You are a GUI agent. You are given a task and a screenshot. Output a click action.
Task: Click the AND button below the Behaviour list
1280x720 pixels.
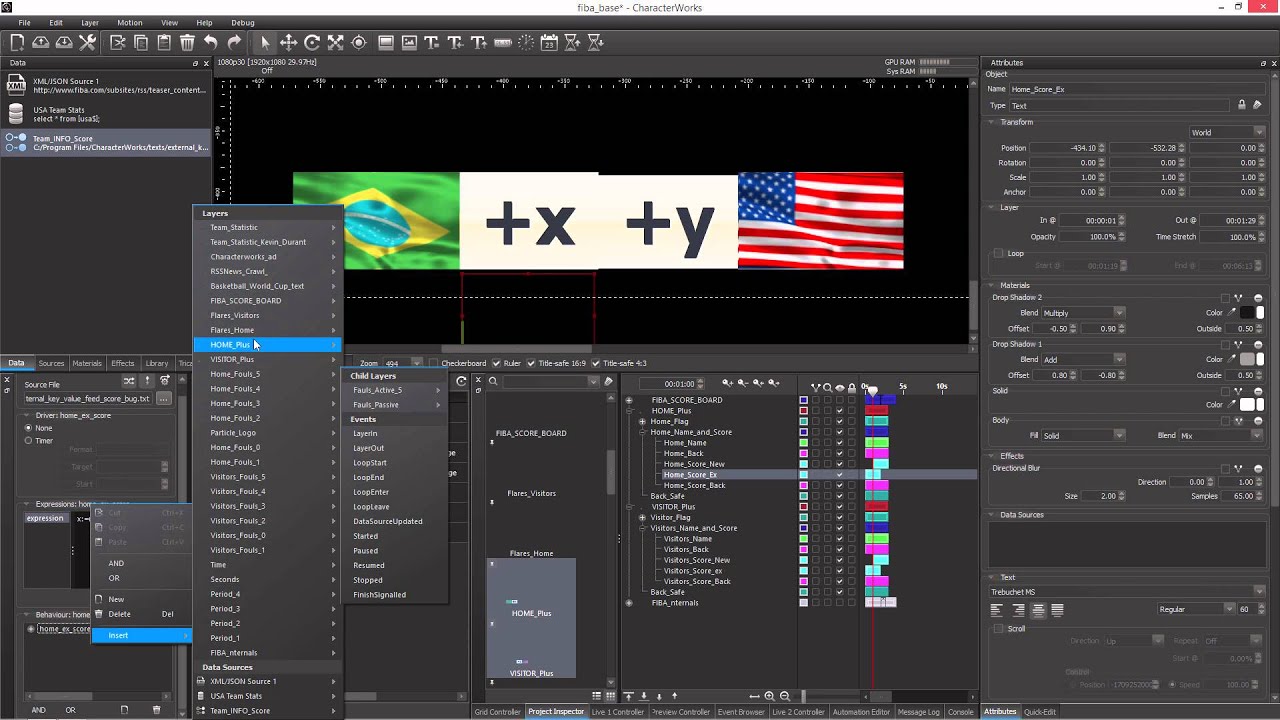point(38,710)
